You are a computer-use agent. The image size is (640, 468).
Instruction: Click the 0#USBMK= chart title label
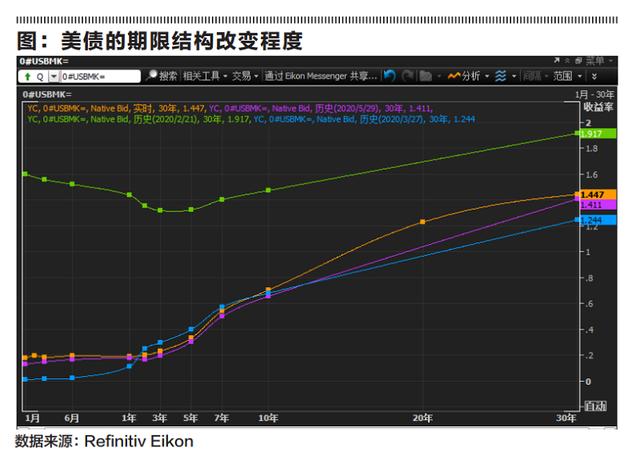pos(47,95)
